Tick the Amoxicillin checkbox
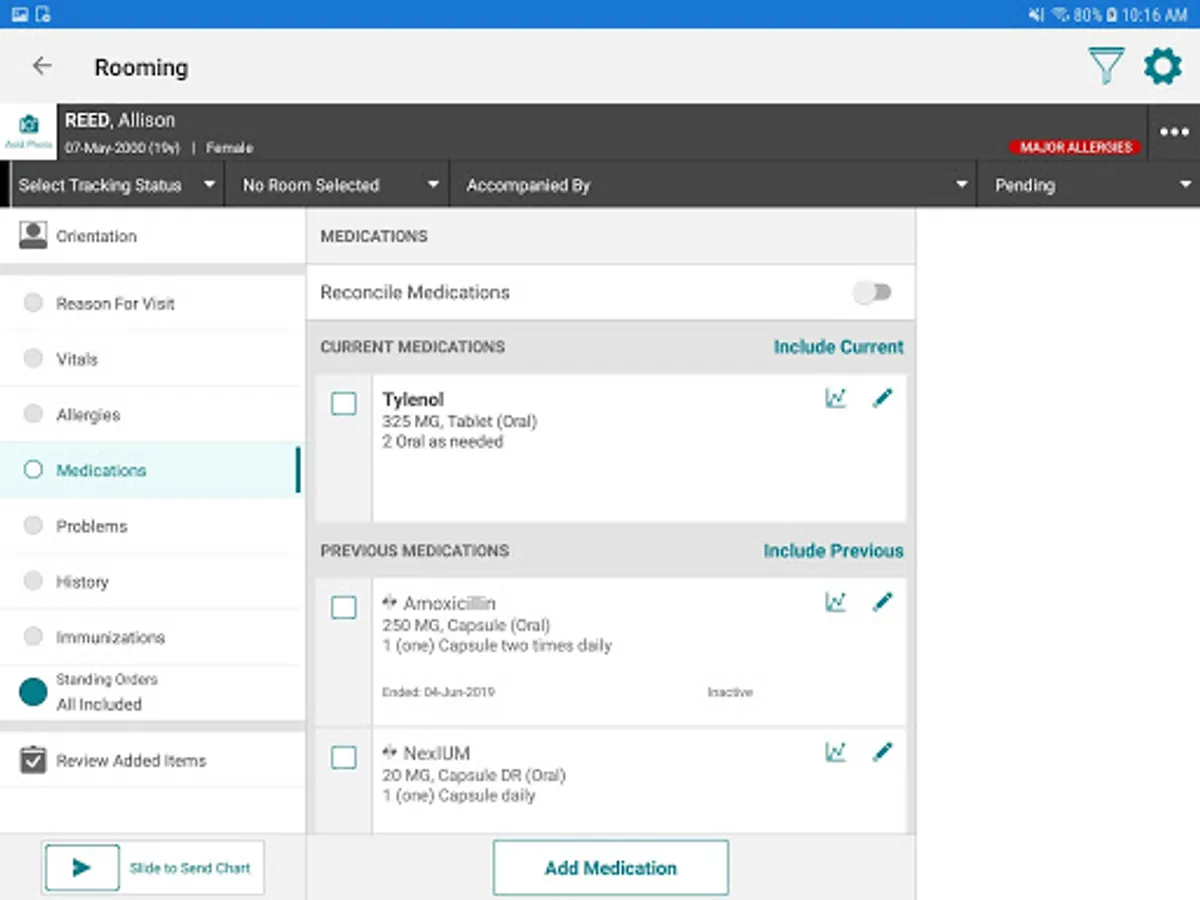The height and width of the screenshot is (900, 1200). tap(344, 608)
